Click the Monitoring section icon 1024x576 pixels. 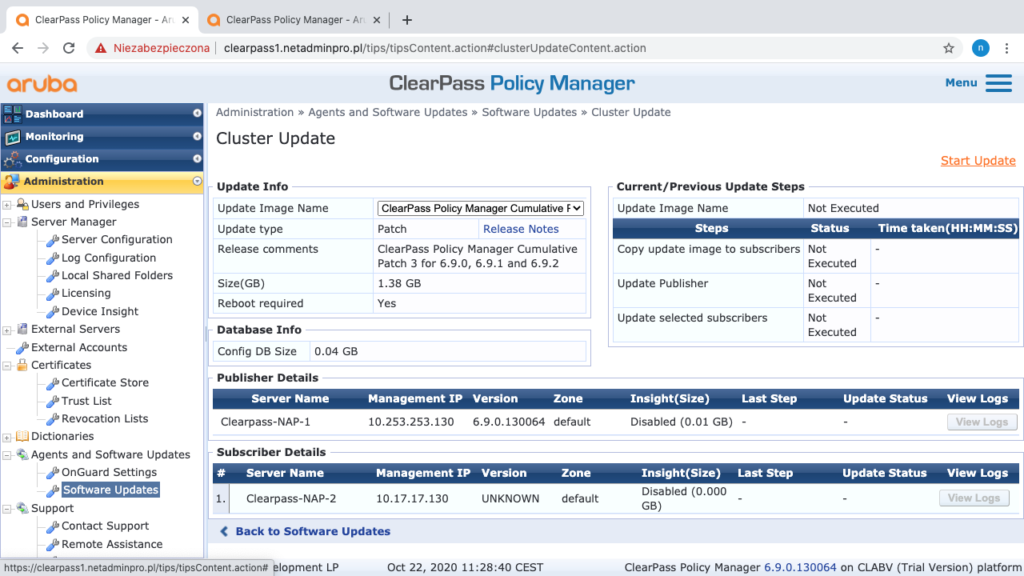point(12,137)
